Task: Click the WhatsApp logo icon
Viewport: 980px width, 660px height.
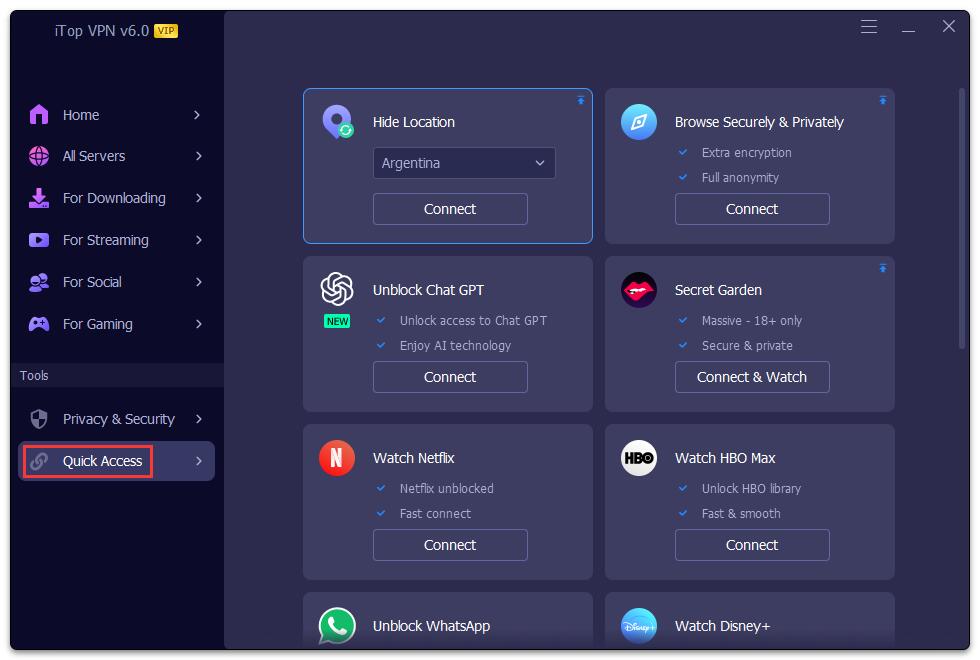Action: pos(337,626)
